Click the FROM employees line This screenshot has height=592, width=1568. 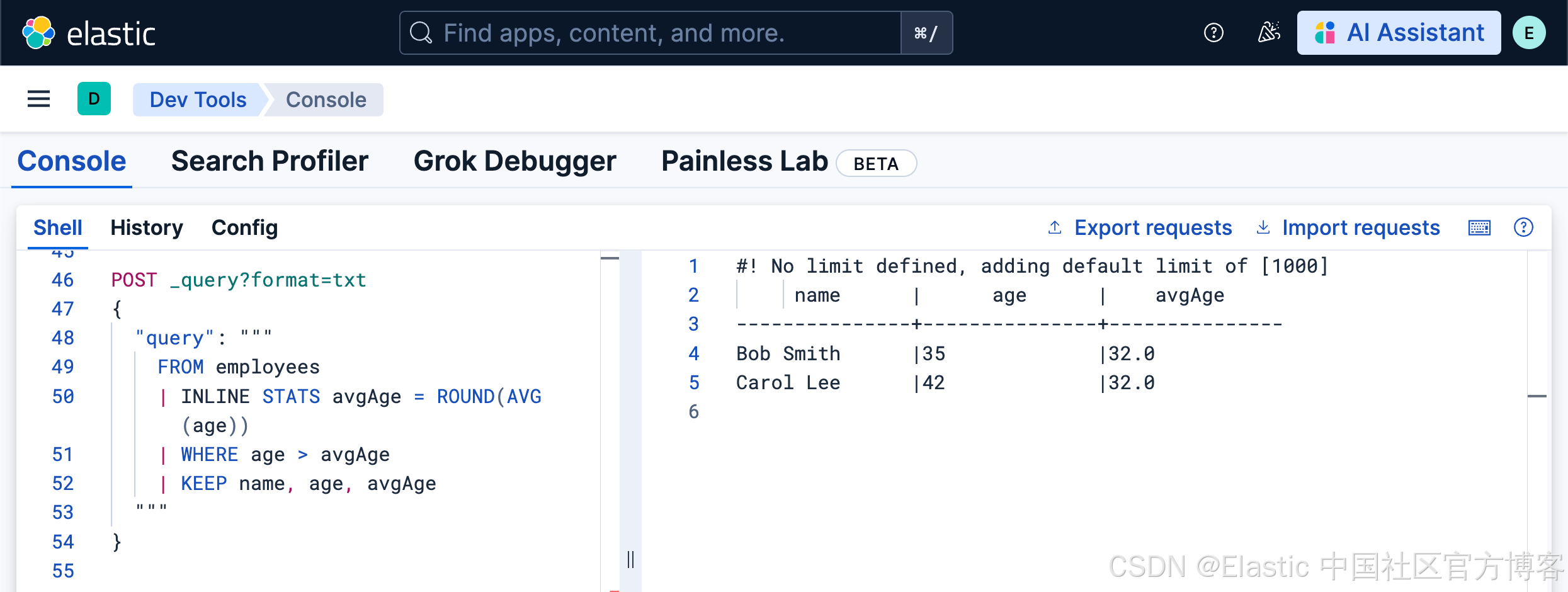point(239,367)
